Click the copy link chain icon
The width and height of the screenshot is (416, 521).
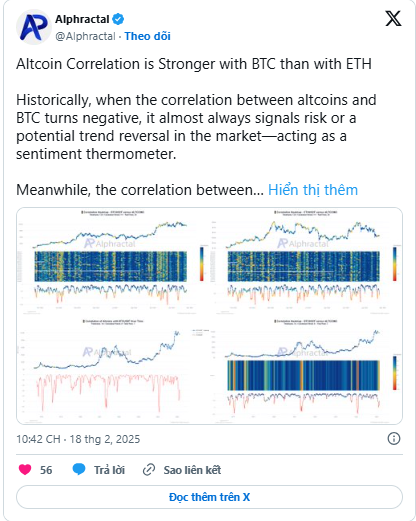(149, 470)
